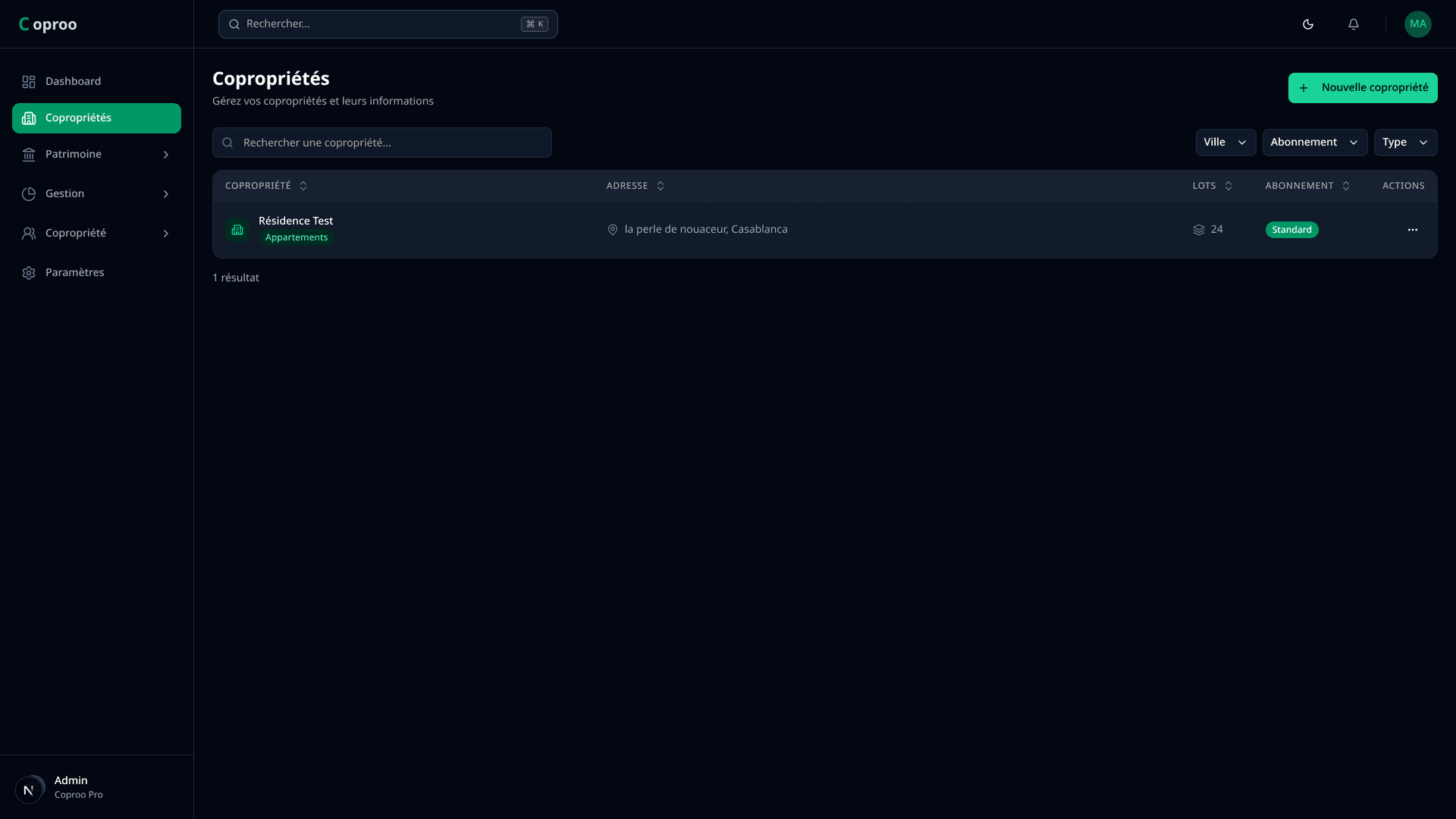Toggle dark mode with moon icon
1456x819 pixels.
point(1308,24)
